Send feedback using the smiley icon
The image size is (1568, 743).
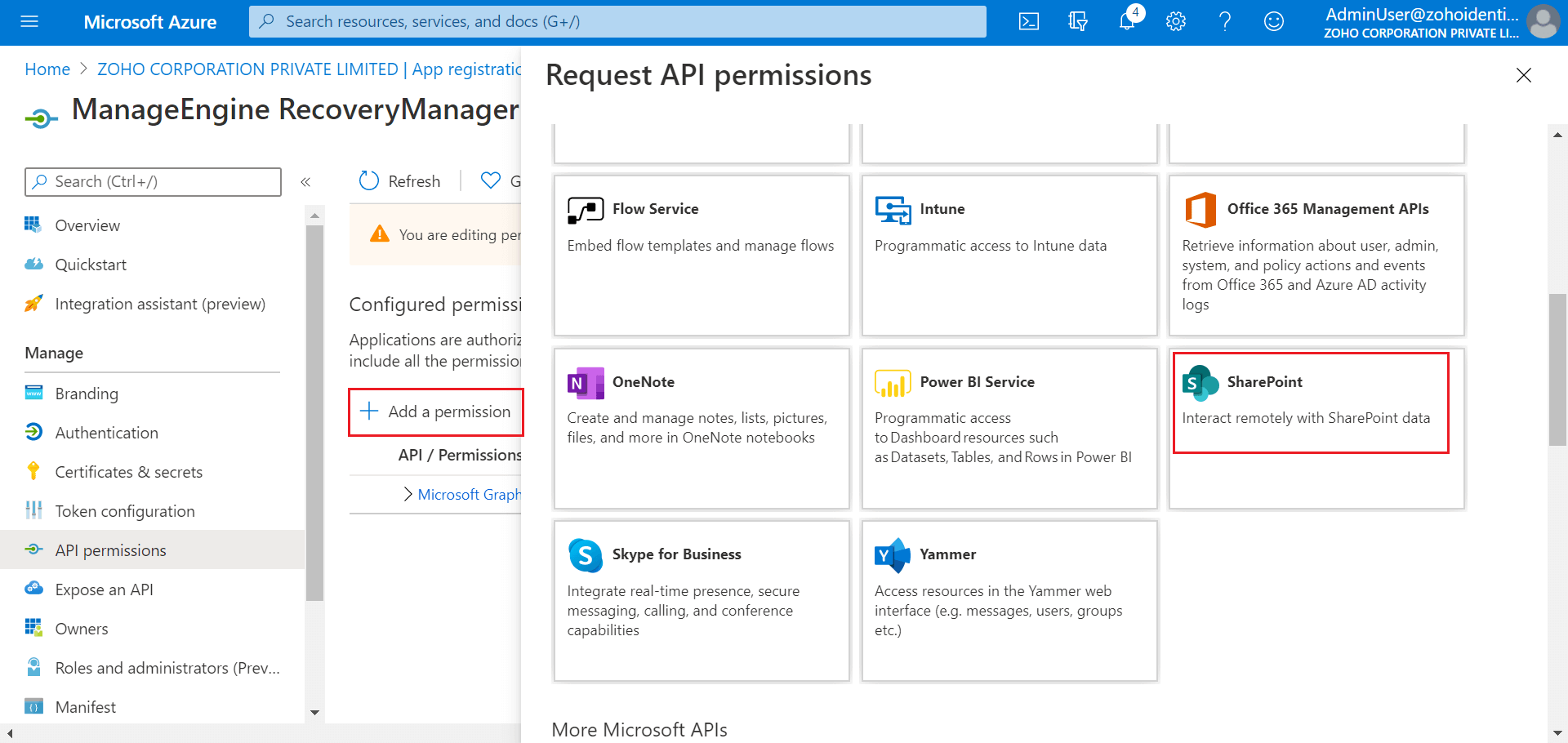[1273, 22]
